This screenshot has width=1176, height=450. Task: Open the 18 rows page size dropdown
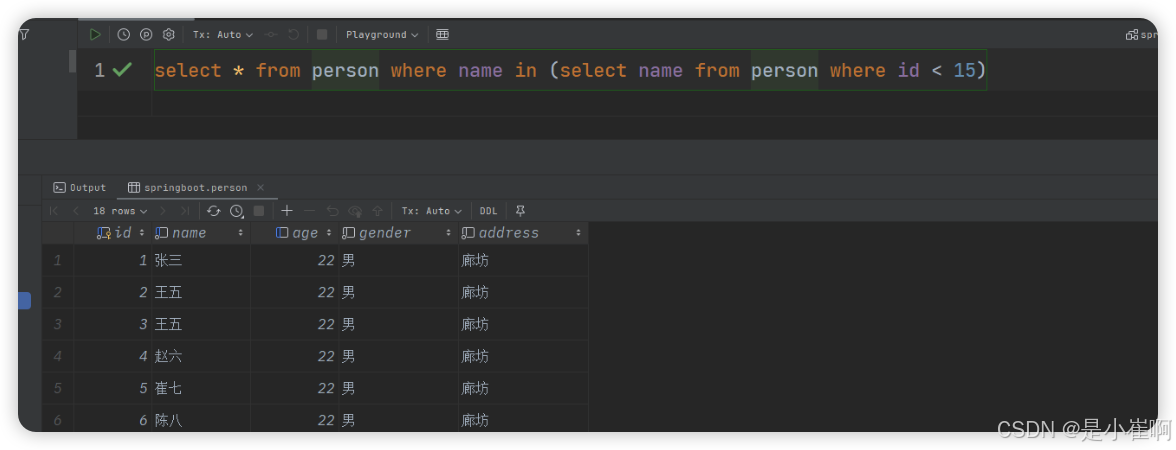pyautogui.click(x=120, y=211)
